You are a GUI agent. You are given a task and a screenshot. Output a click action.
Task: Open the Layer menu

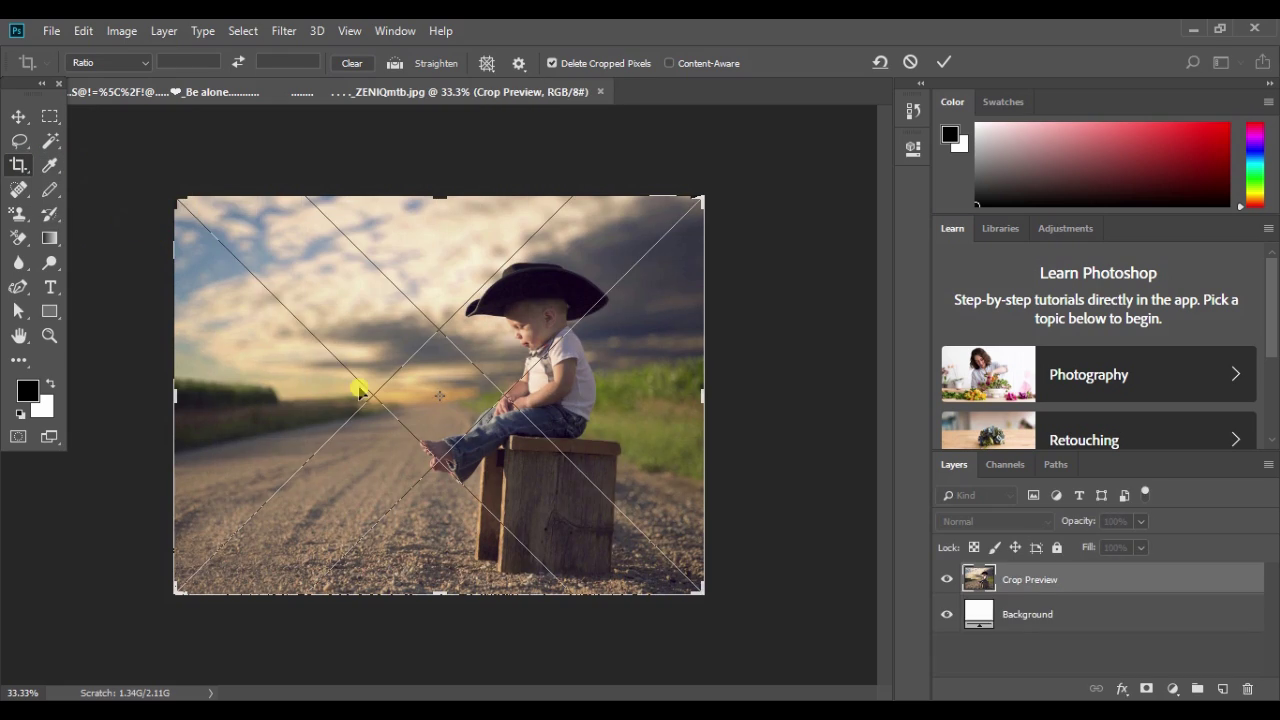point(164,31)
